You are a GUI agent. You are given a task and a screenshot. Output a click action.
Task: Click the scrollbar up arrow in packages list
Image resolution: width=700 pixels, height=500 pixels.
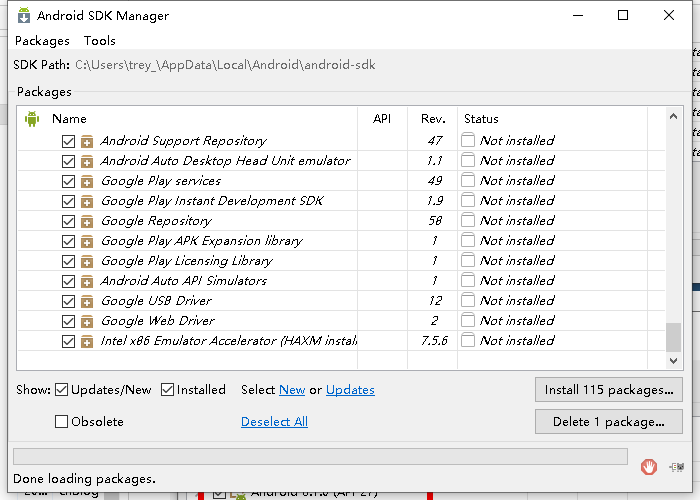coord(673,117)
